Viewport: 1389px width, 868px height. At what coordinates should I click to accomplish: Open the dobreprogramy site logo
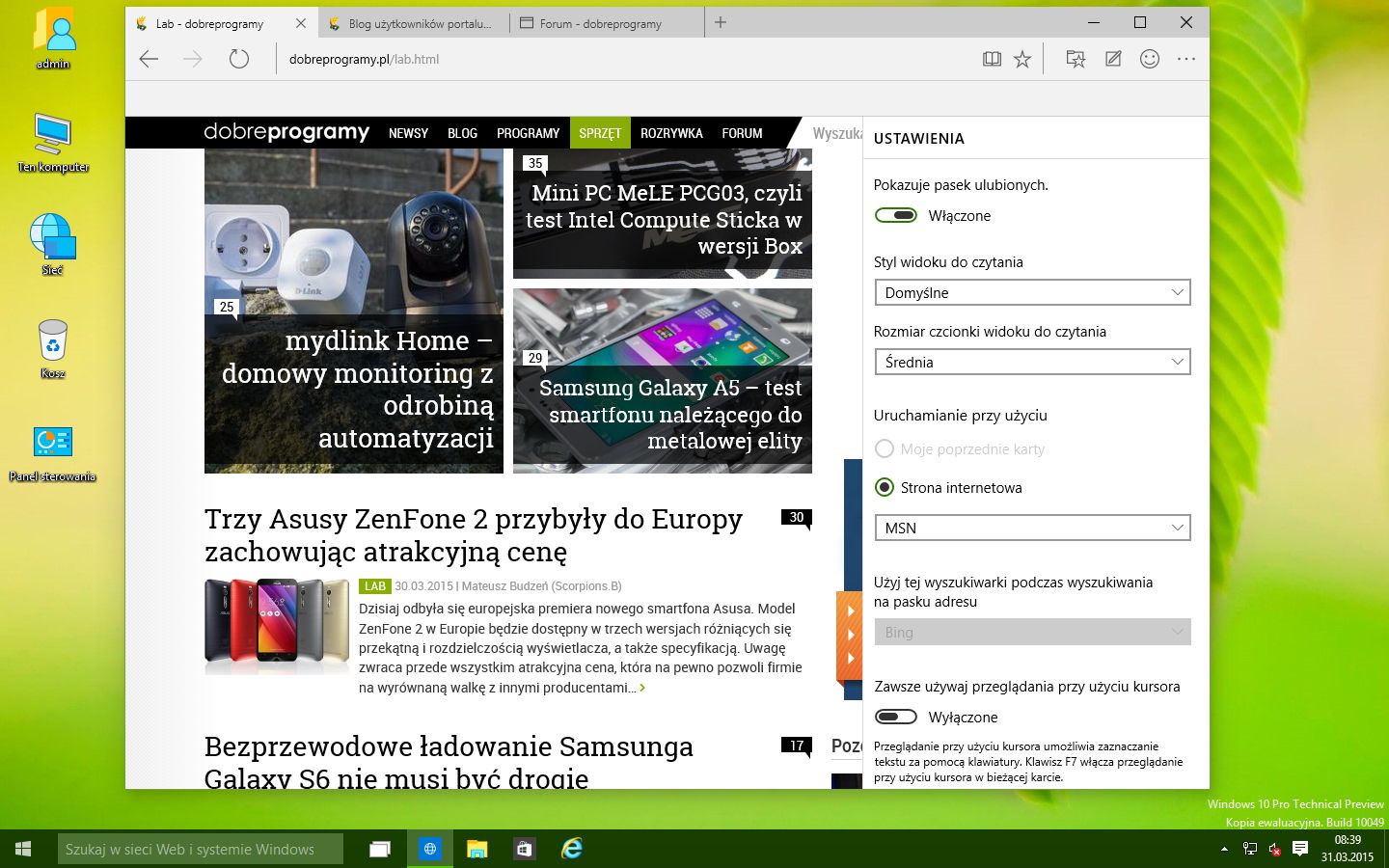click(x=286, y=132)
